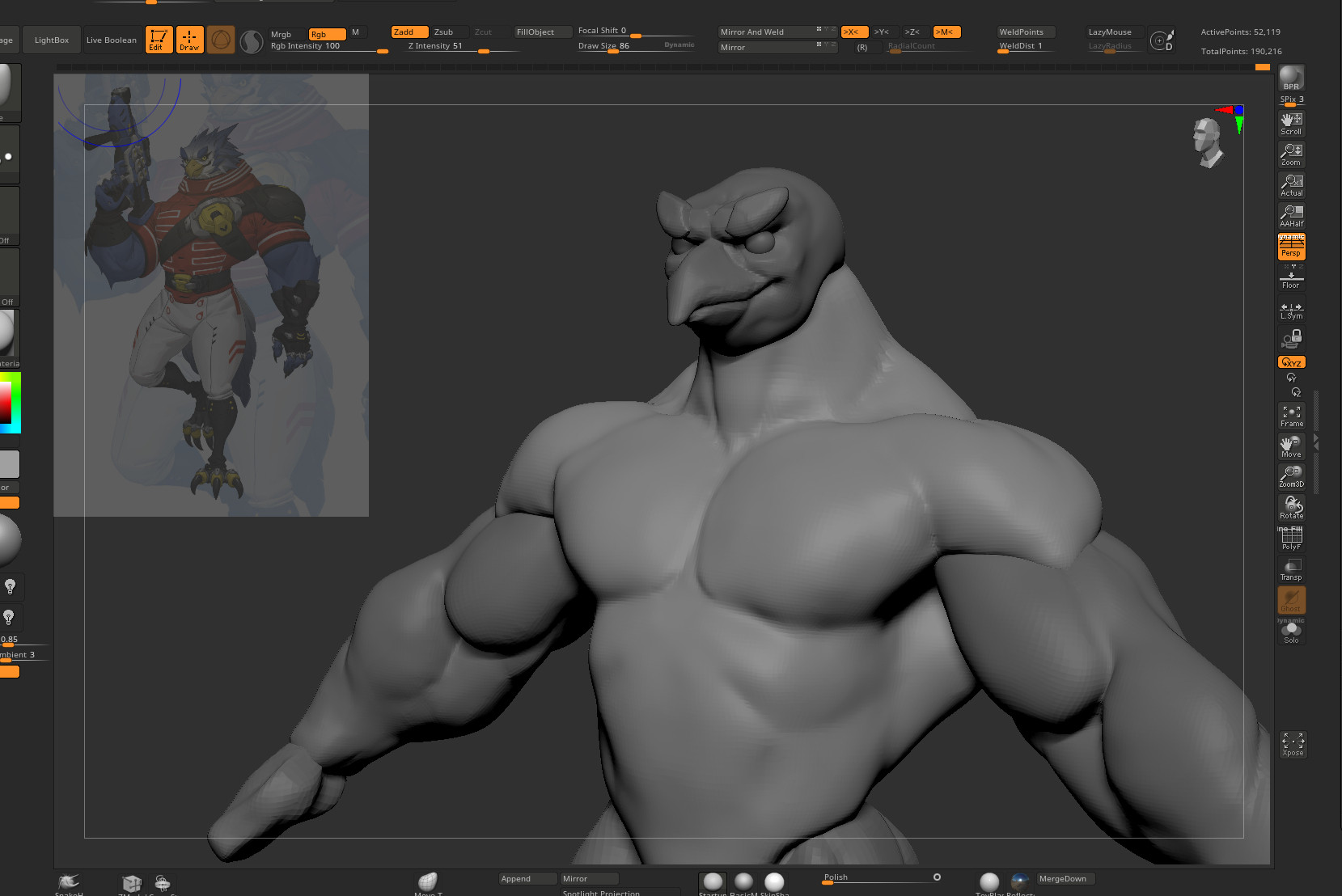Screen dimensions: 1342x896
Task: Adjust Rgb Intensity slider
Action: 328,47
